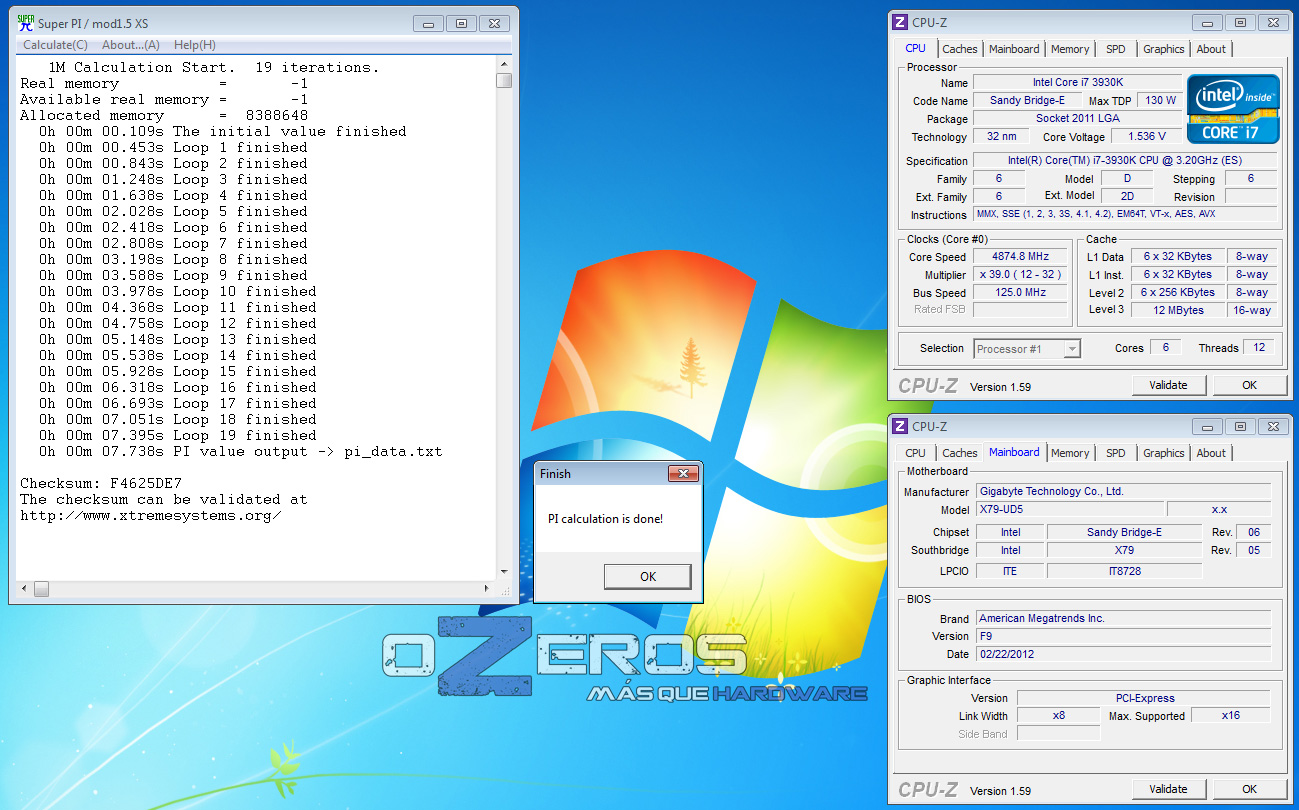This screenshot has height=810, width=1299.
Task: Click Validate in upper CPU-Z window
Action: coord(1168,385)
